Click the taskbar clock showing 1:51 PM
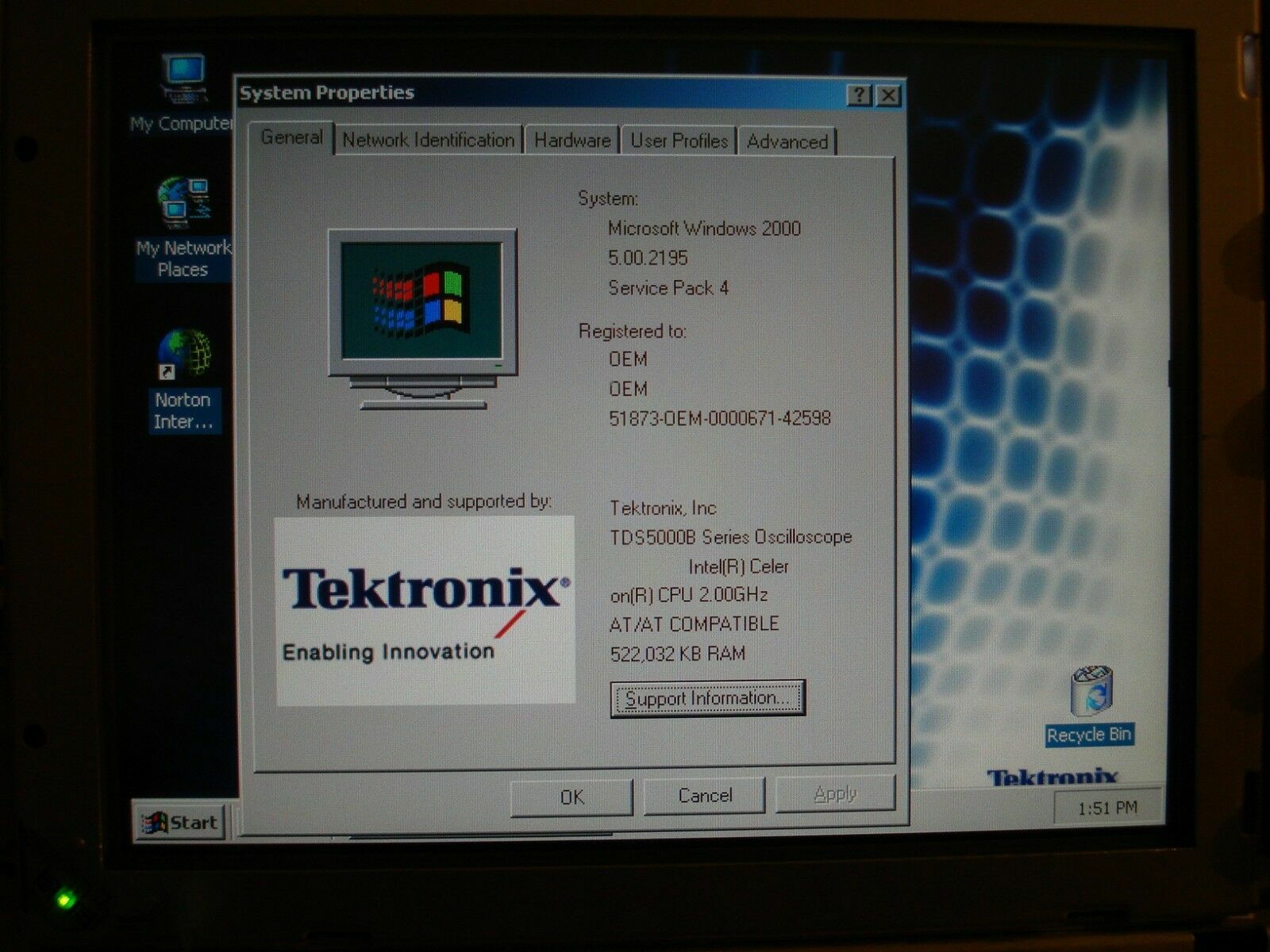Viewport: 1270px width, 952px height. [1107, 808]
